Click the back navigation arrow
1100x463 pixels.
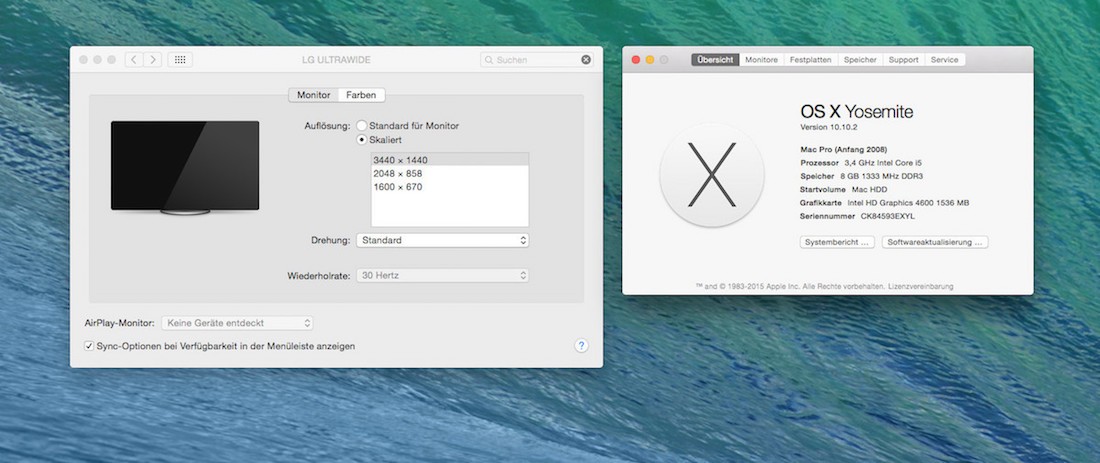click(134, 60)
